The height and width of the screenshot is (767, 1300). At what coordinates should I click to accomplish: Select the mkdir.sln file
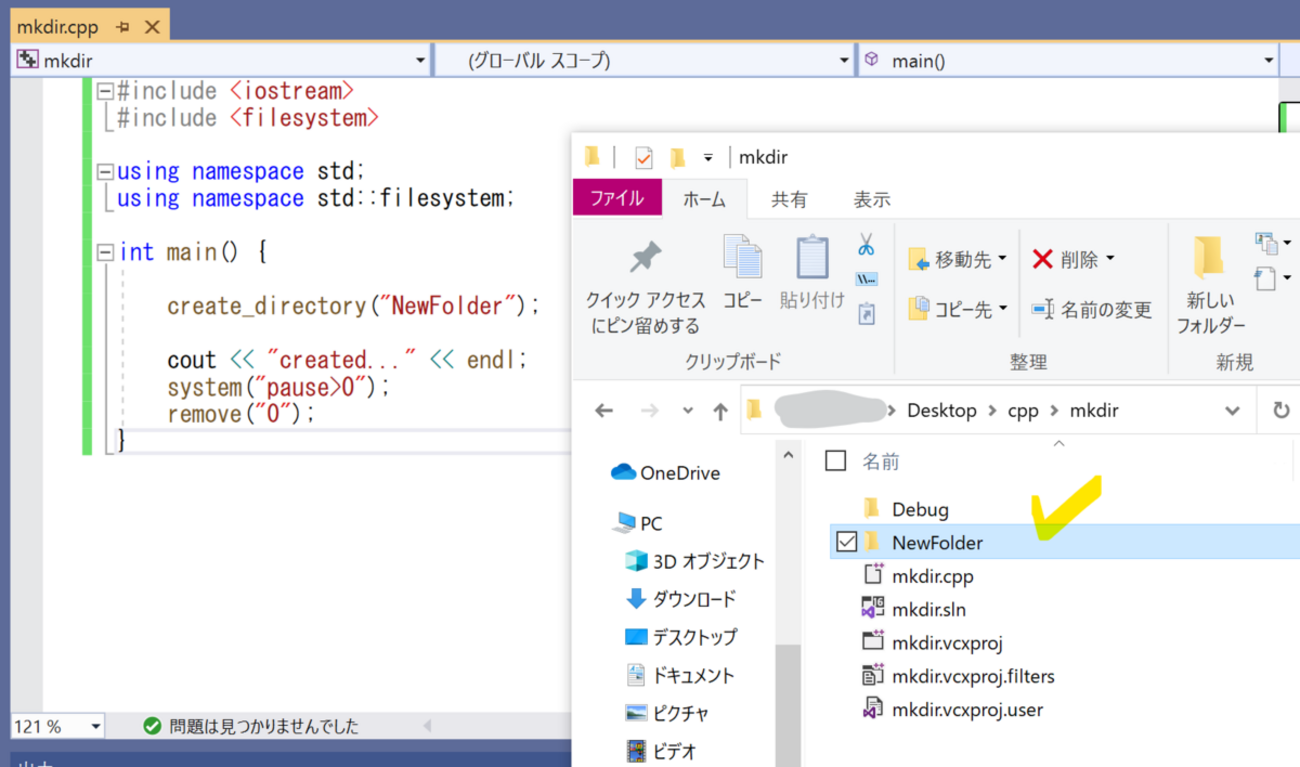[x=928, y=609]
